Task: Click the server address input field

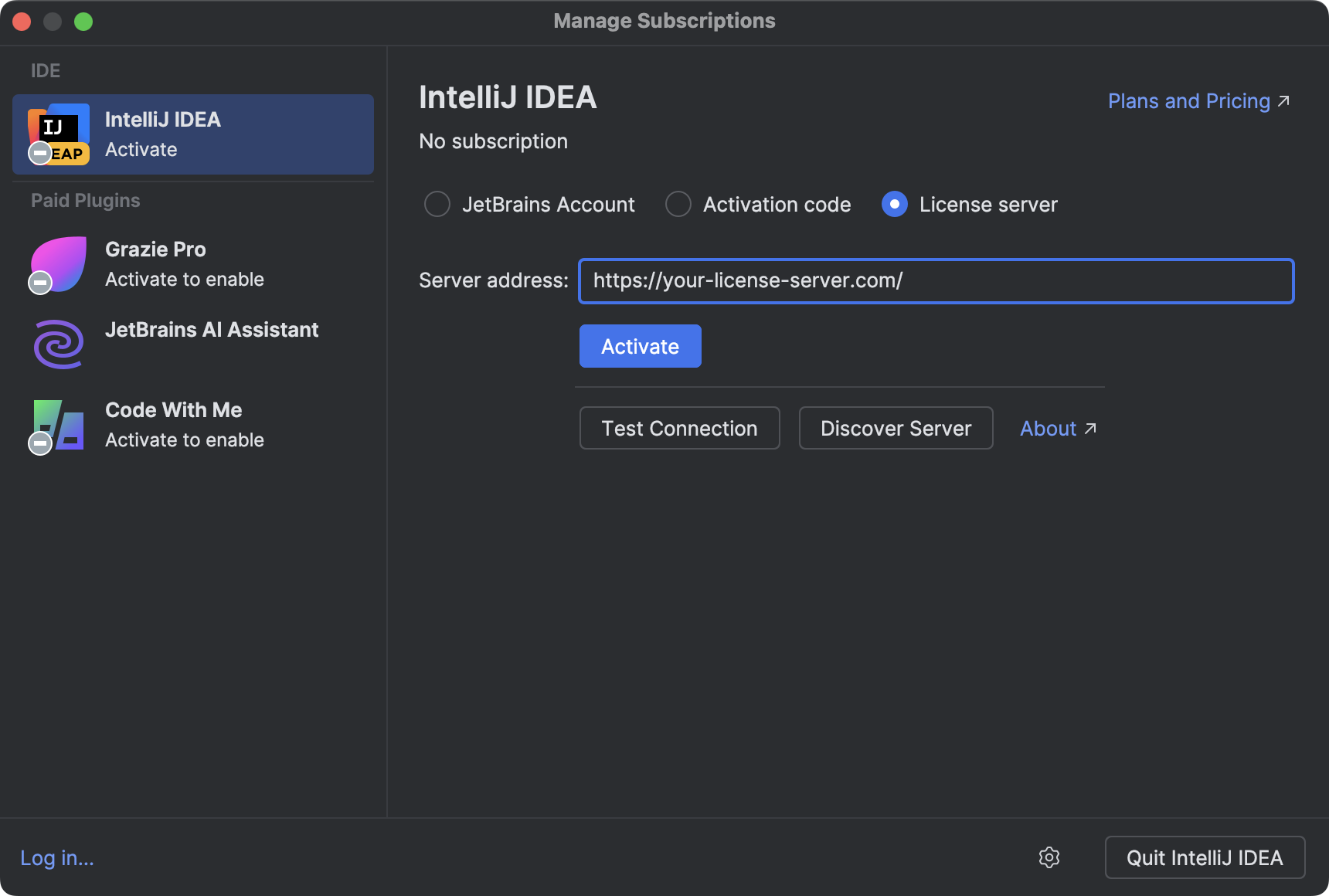Action: pyautogui.click(x=936, y=281)
